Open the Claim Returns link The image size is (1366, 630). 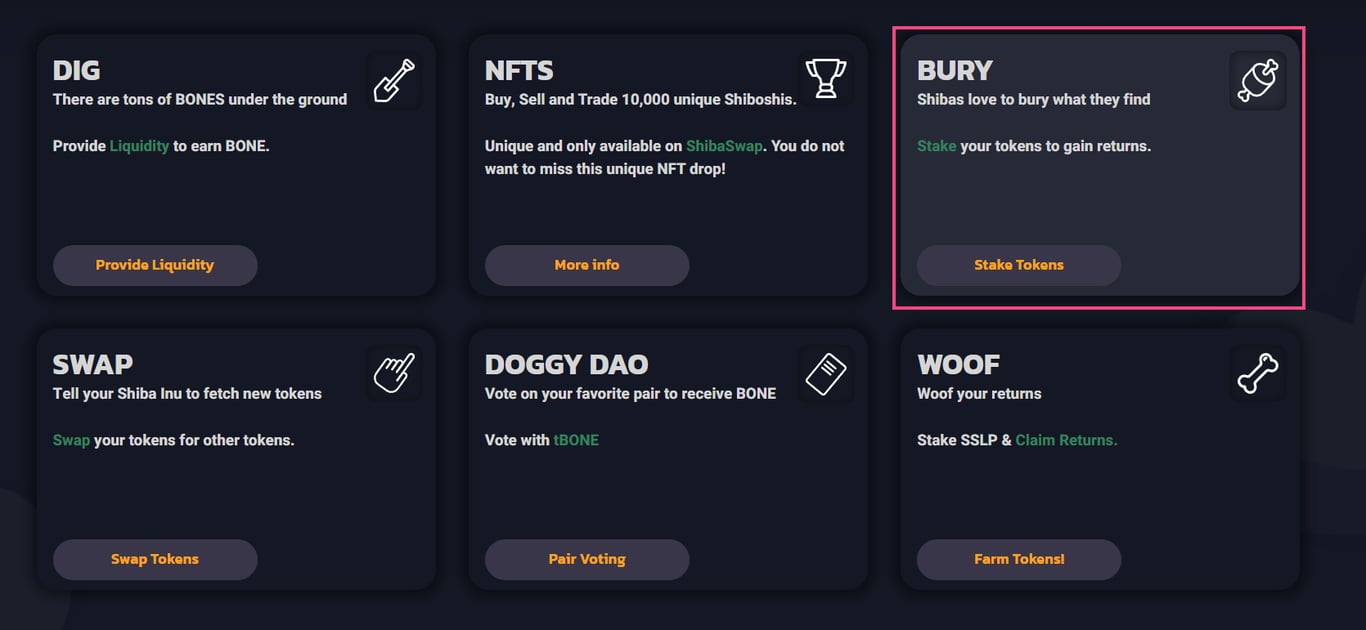(1066, 440)
